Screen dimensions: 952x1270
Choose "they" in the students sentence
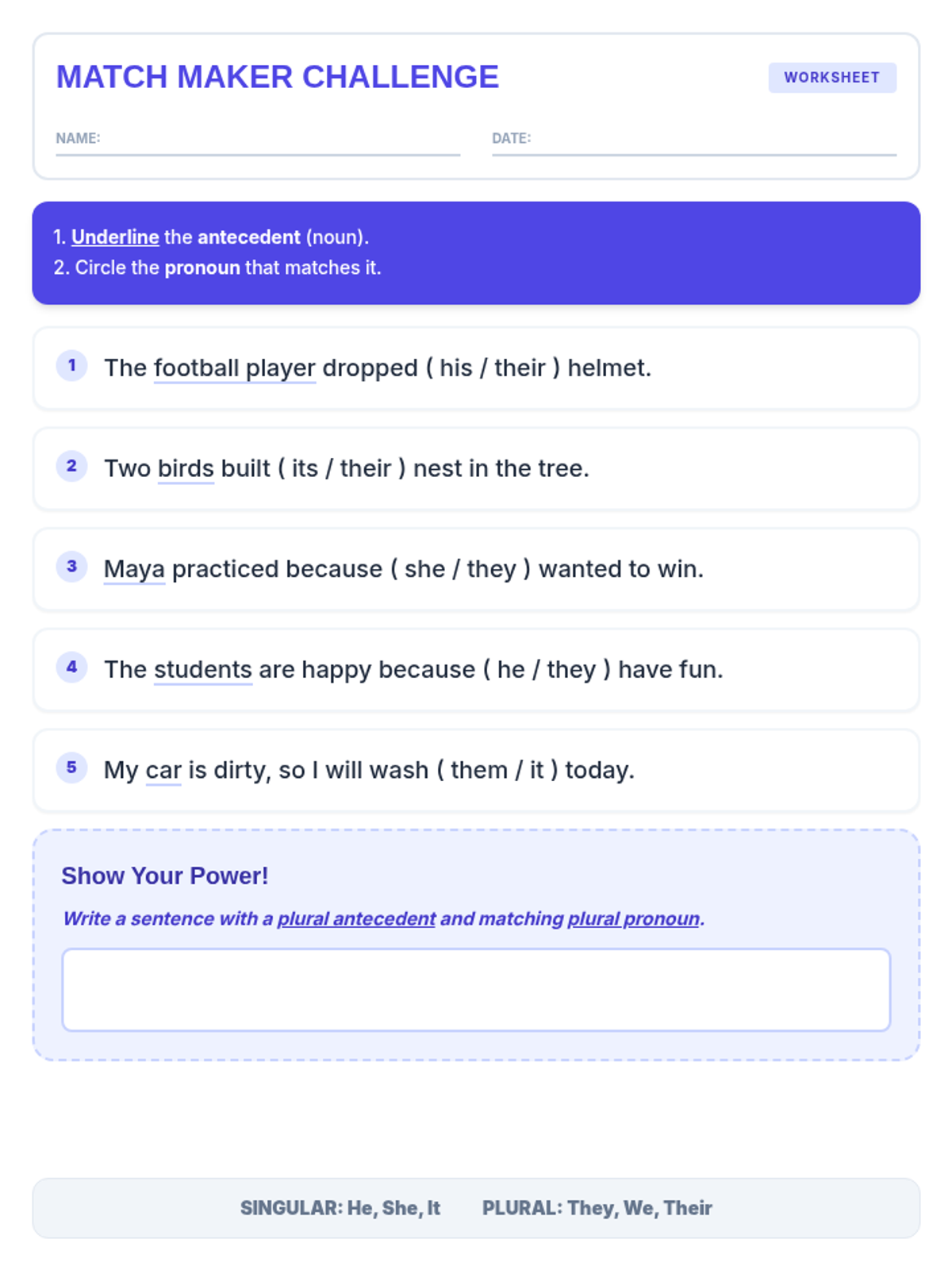point(570,670)
